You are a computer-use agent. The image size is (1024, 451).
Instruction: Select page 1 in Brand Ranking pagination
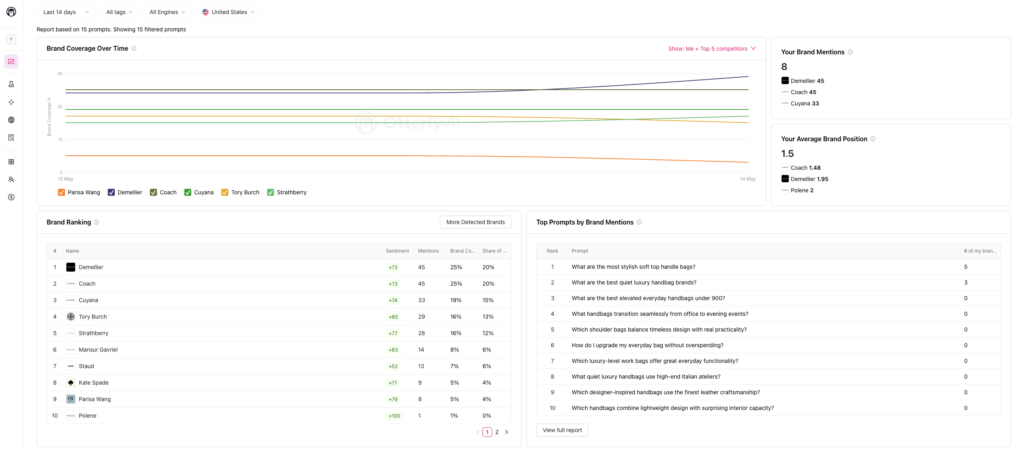(487, 432)
